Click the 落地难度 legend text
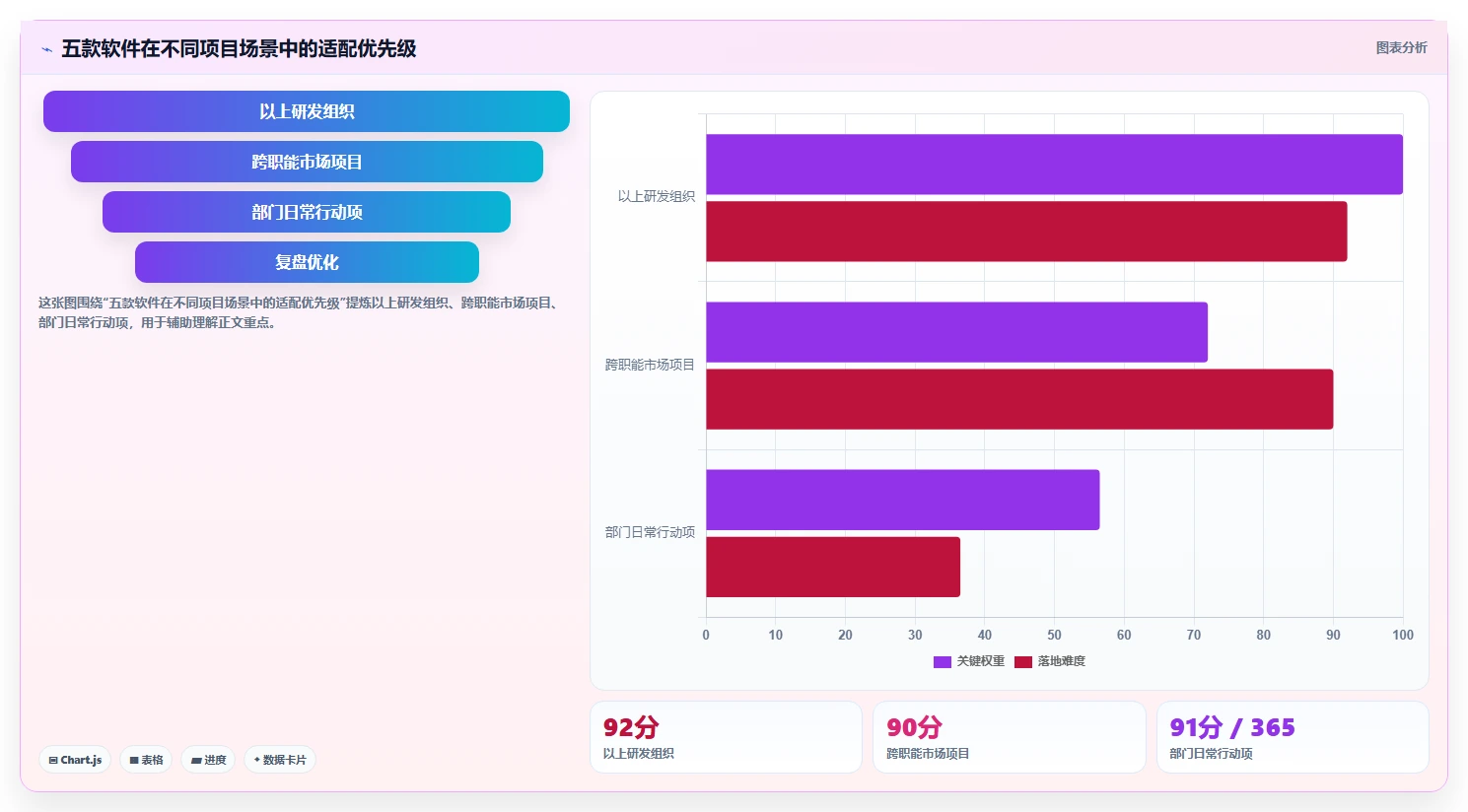1468x812 pixels. click(x=1062, y=661)
